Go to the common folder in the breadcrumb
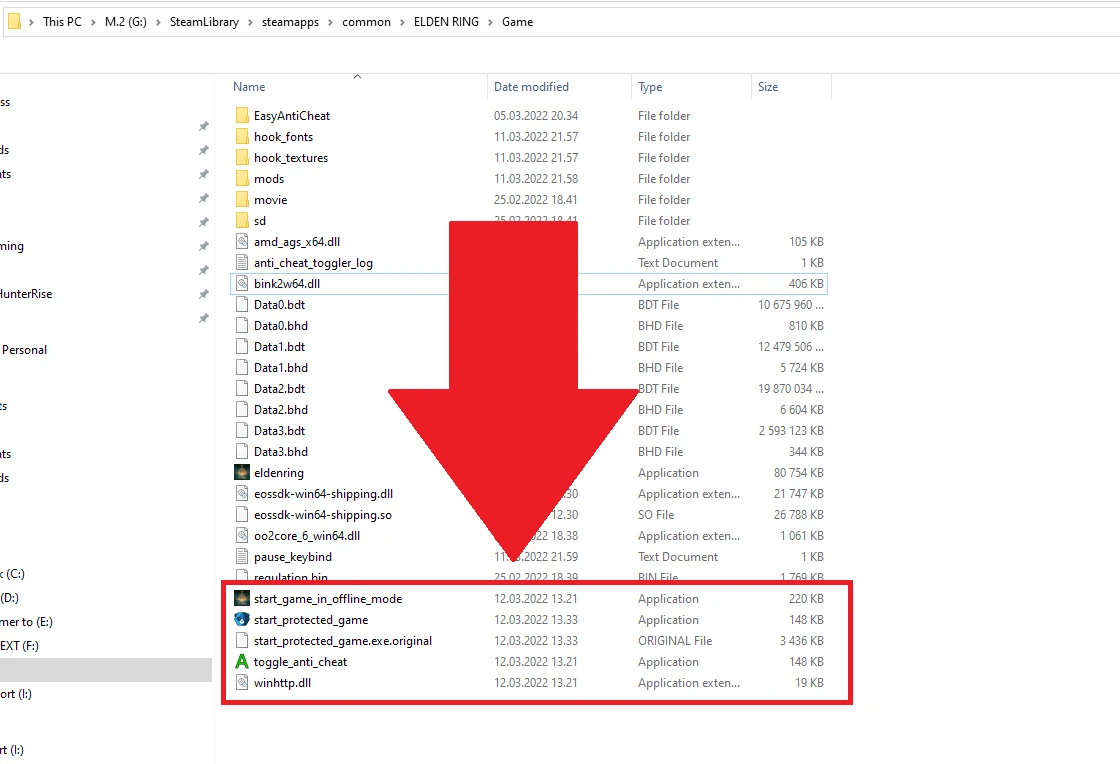The image size is (1120, 764). click(x=367, y=21)
